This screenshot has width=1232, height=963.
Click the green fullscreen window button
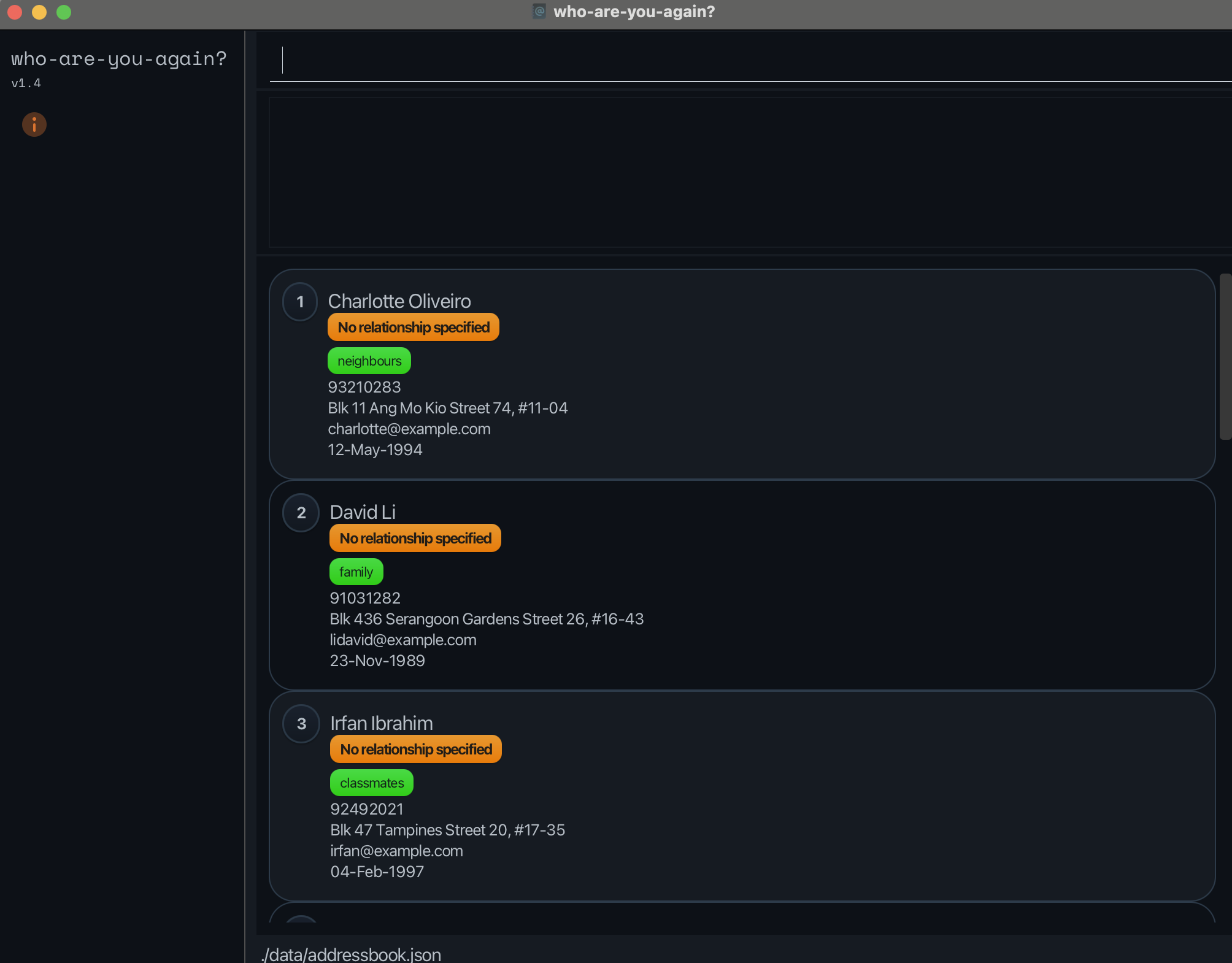pyautogui.click(x=64, y=12)
